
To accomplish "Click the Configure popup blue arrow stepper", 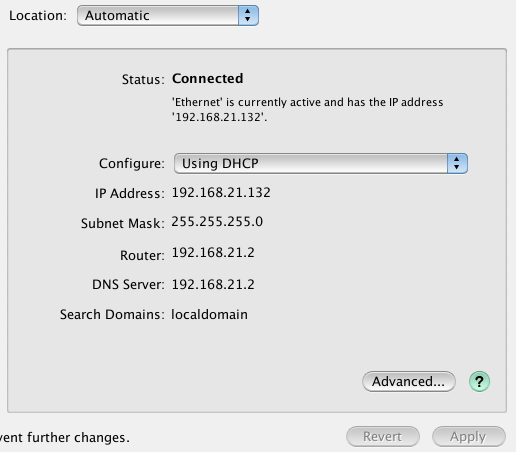I will [x=457, y=163].
